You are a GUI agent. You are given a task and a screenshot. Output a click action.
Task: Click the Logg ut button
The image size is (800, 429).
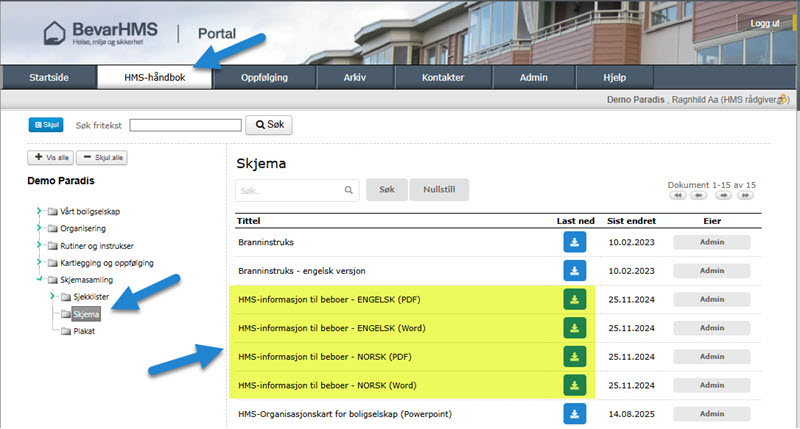point(765,23)
